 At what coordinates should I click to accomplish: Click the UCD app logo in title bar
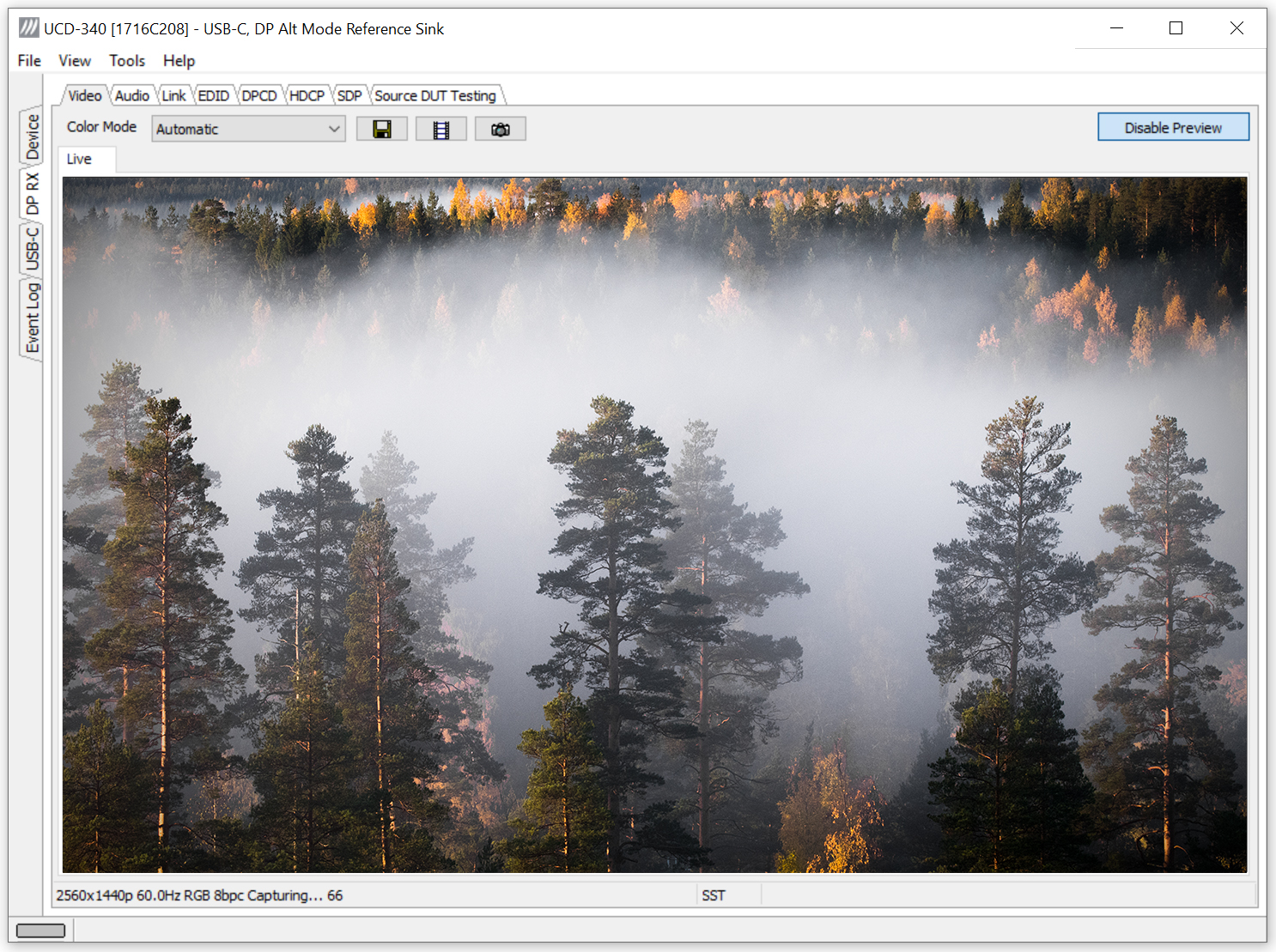[29, 28]
